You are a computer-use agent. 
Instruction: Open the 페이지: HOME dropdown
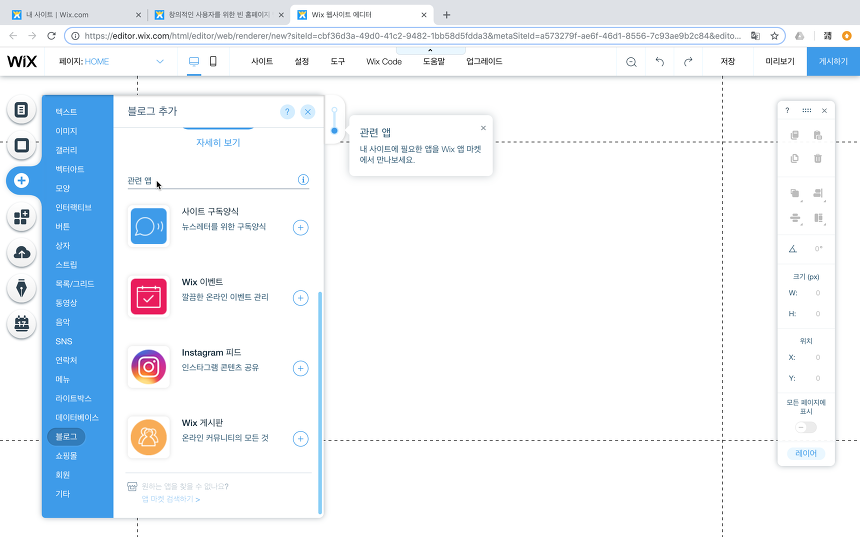(x=112, y=61)
